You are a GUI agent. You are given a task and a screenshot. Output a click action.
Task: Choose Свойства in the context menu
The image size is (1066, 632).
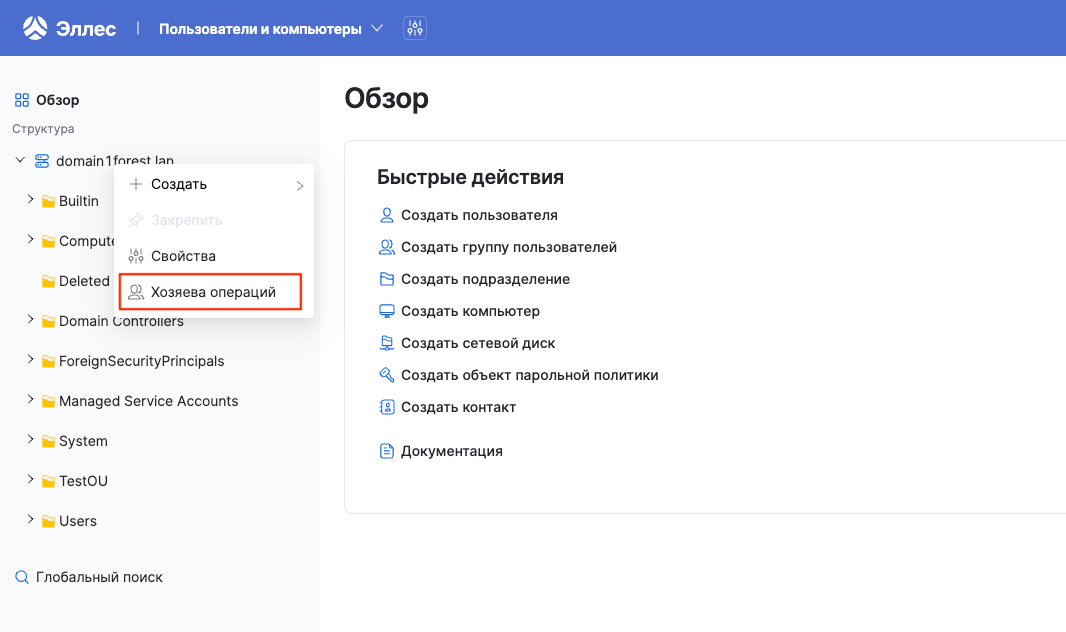pos(183,256)
